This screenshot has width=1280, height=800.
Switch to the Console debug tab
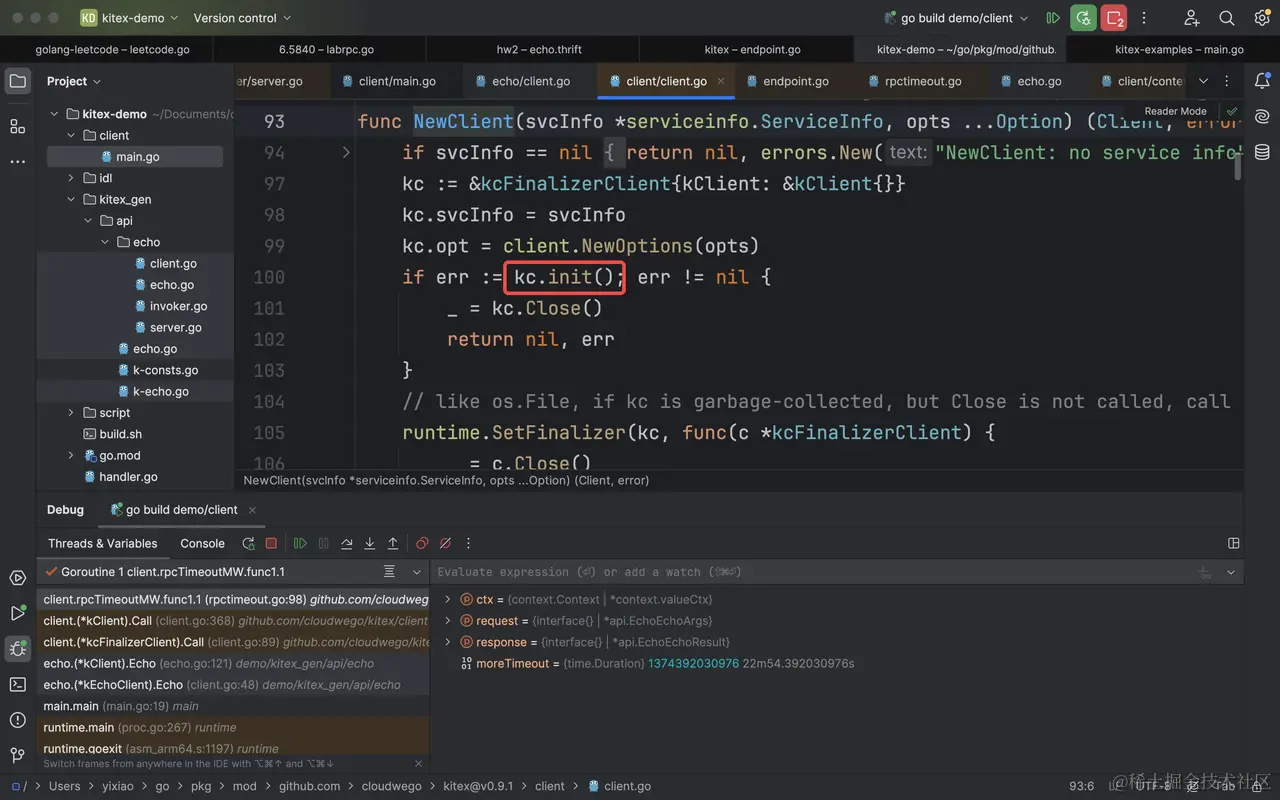tap(202, 543)
